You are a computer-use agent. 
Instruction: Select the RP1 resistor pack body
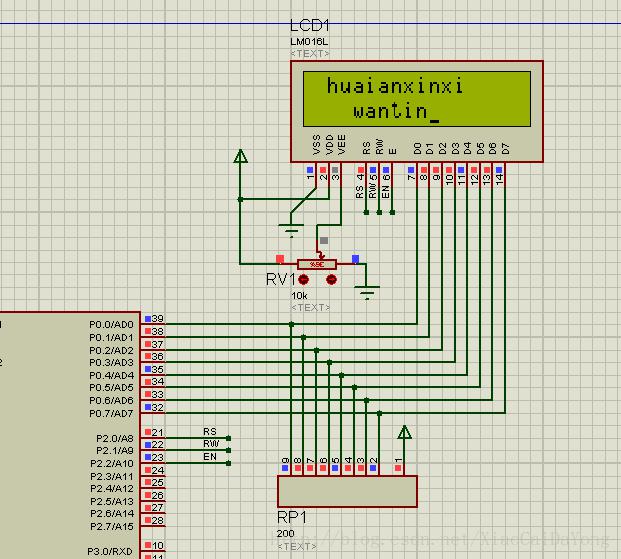[347, 491]
